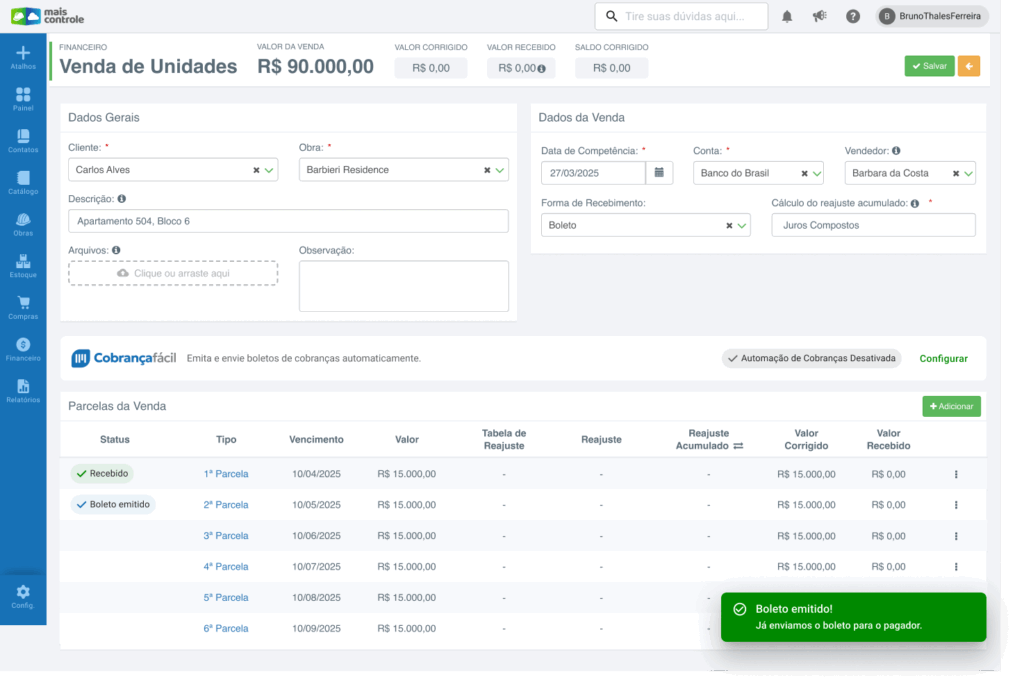Expand the Obra dropdown Barbieri Residence
The image size is (1024, 687).
click(x=500, y=170)
